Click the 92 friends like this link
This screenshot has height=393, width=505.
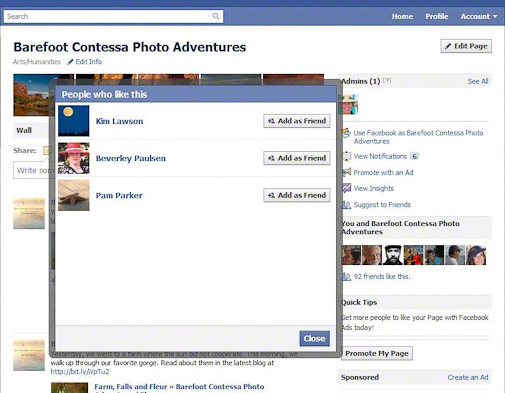382,276
